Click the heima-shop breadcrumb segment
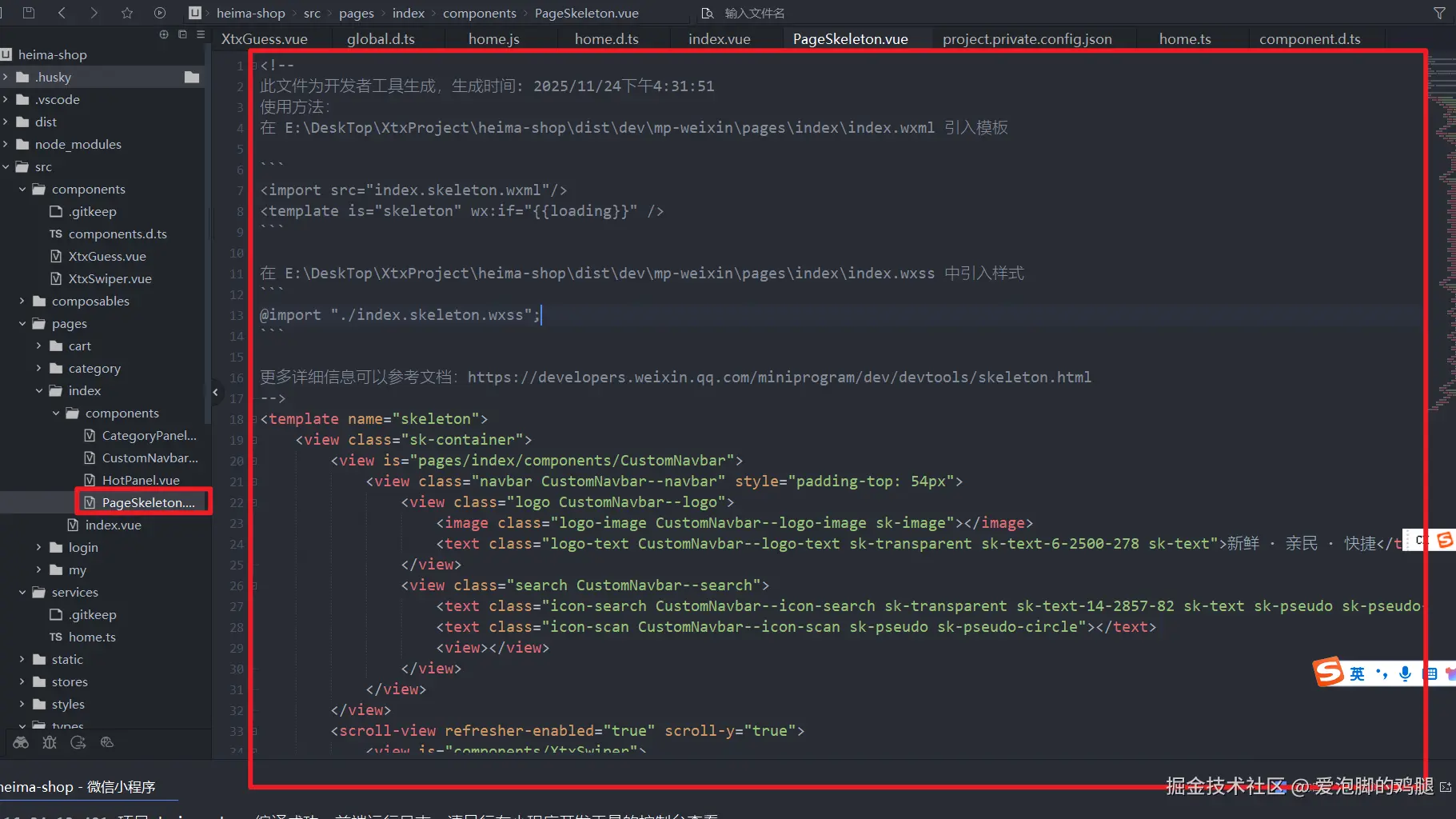Image resolution: width=1456 pixels, height=819 pixels. pyautogui.click(x=250, y=13)
